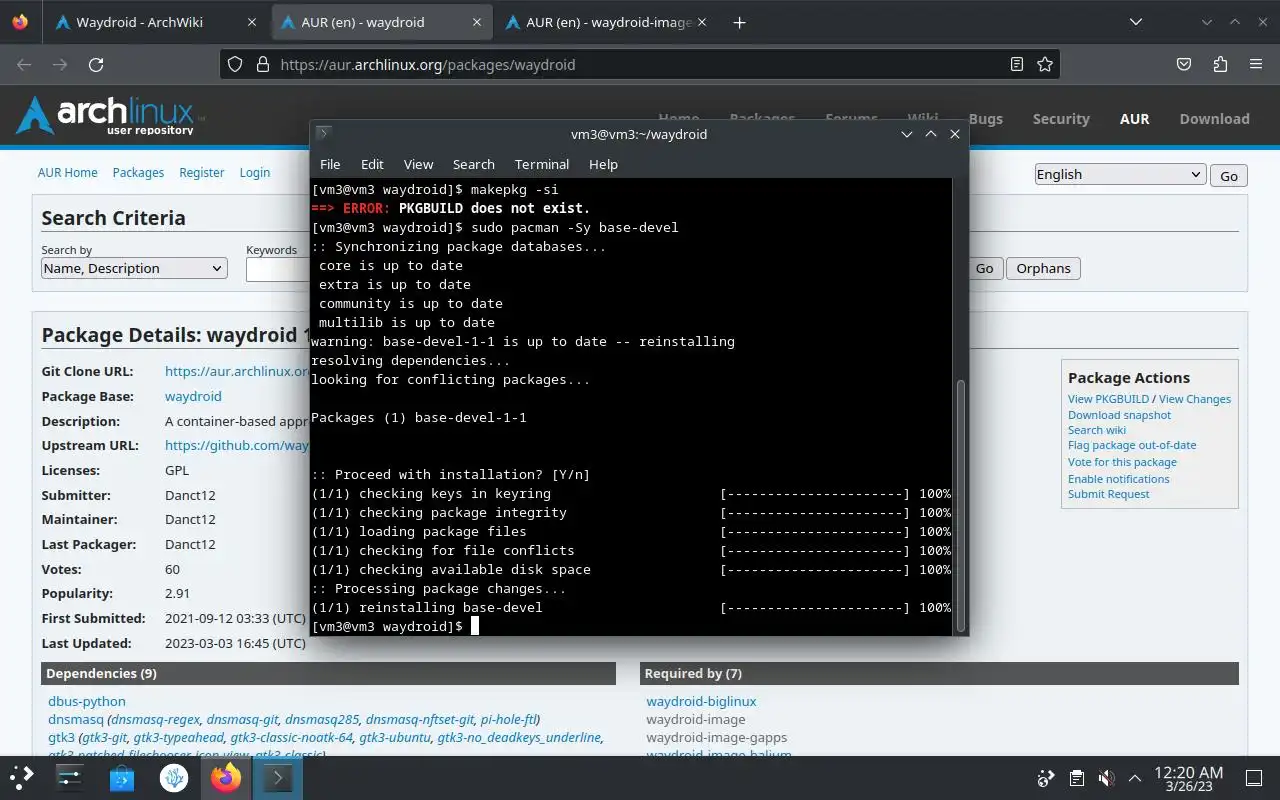
Task: Open the list all tabs chevron
Action: [1136, 22]
